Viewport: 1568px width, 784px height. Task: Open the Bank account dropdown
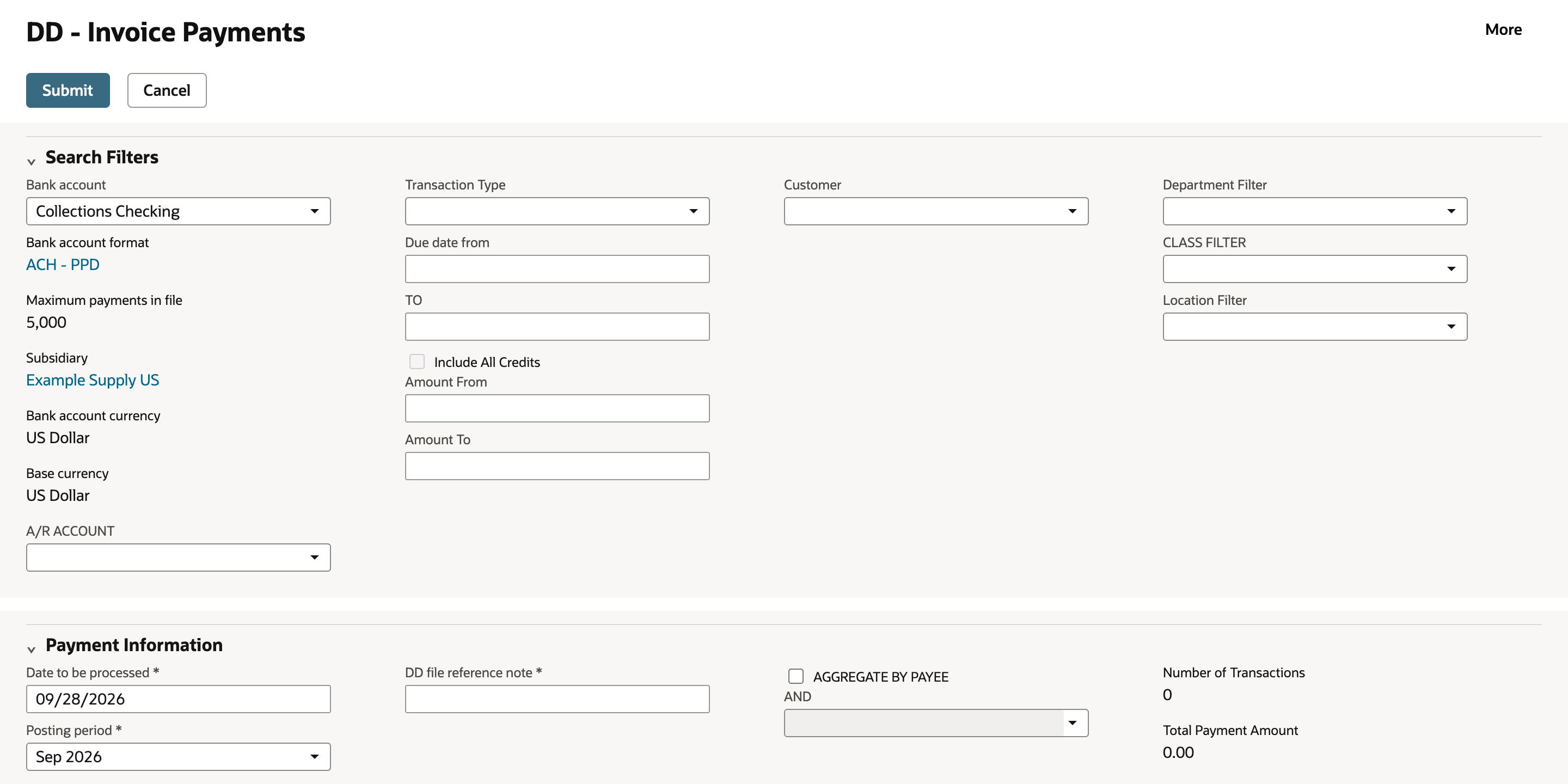(x=179, y=211)
